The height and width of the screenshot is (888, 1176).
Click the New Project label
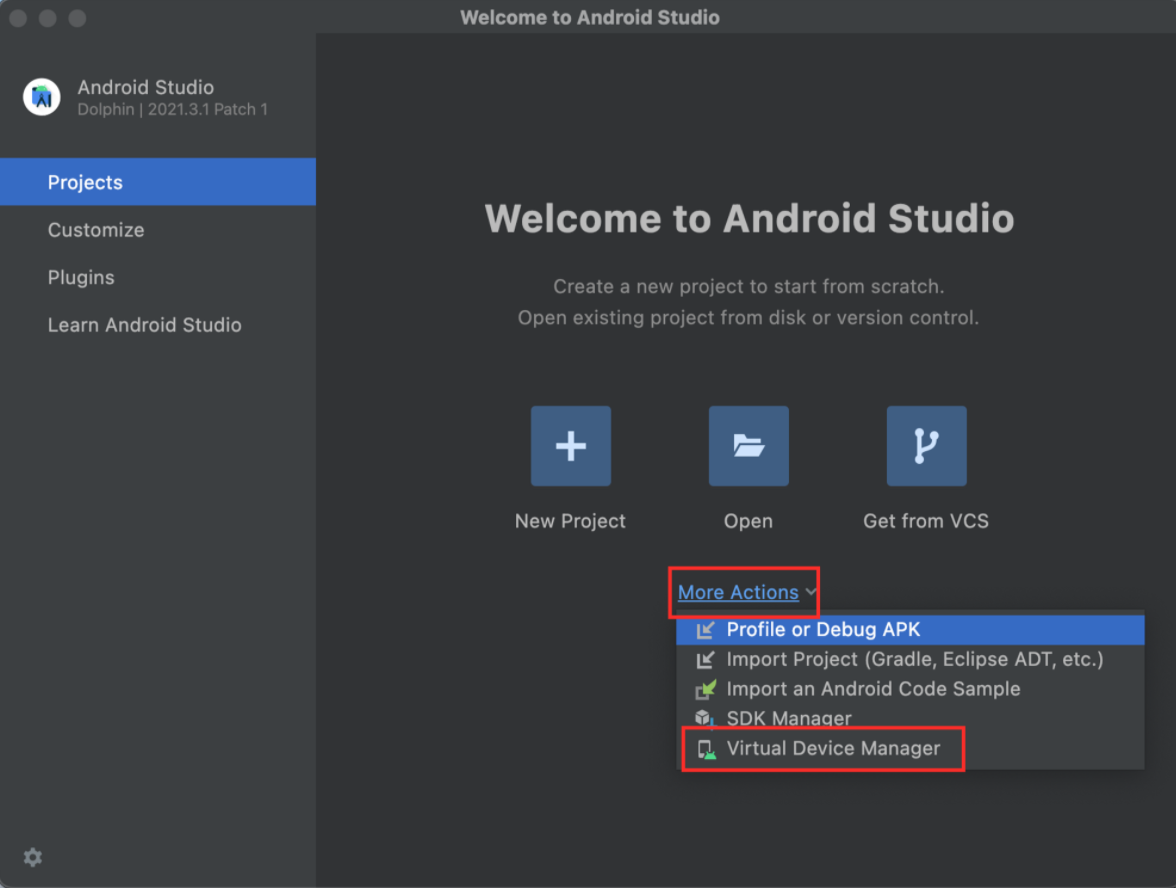[x=570, y=520]
